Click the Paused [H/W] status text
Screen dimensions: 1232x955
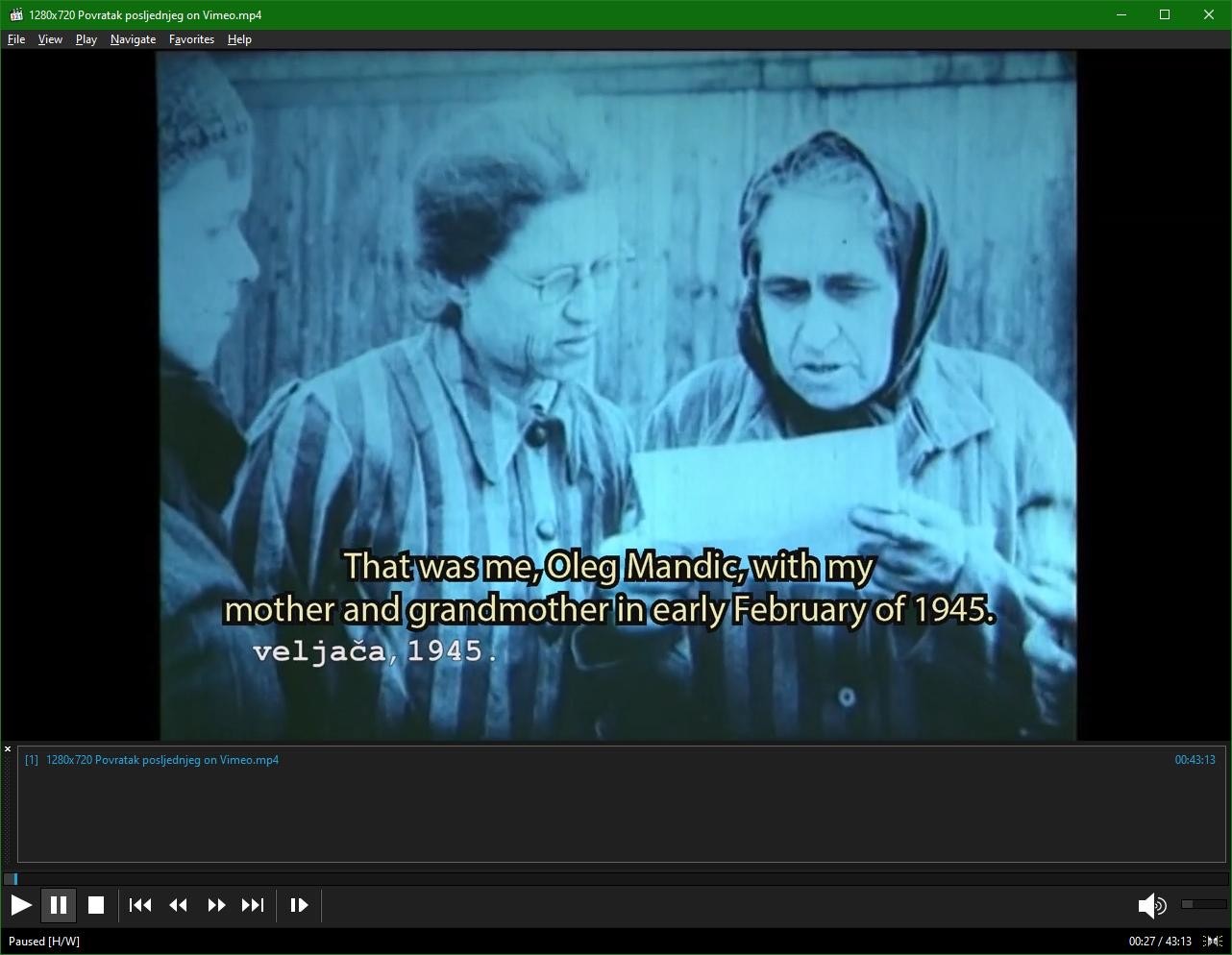[44, 942]
